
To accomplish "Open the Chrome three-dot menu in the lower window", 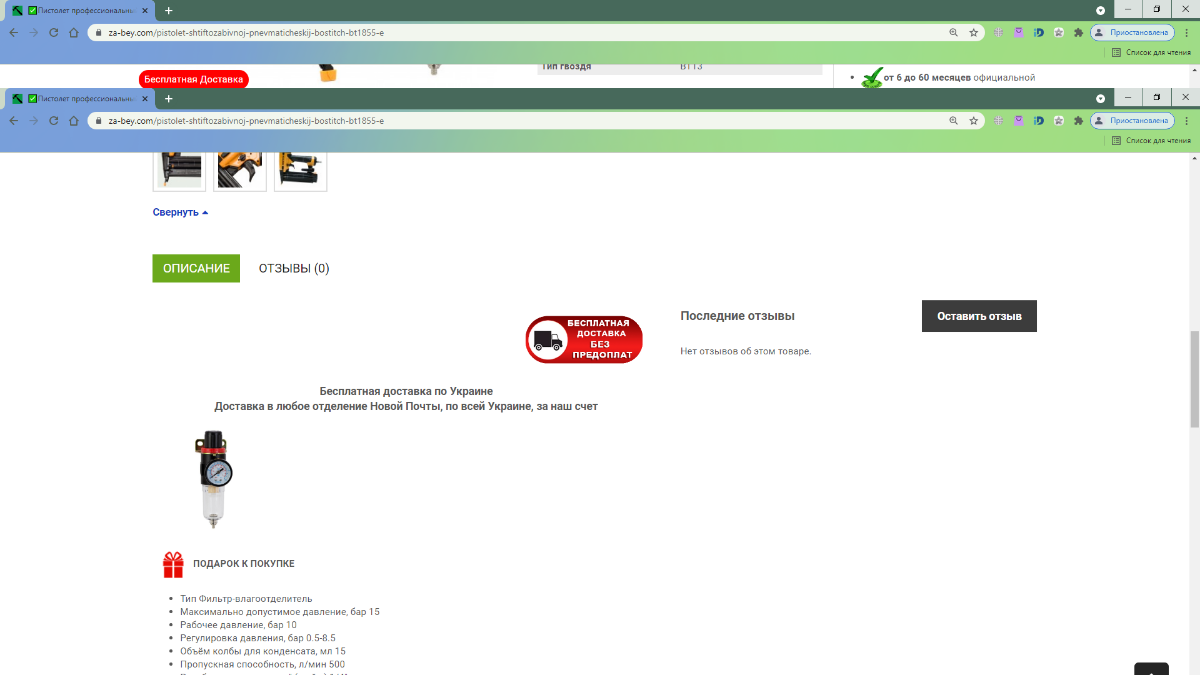I will tap(1186, 120).
